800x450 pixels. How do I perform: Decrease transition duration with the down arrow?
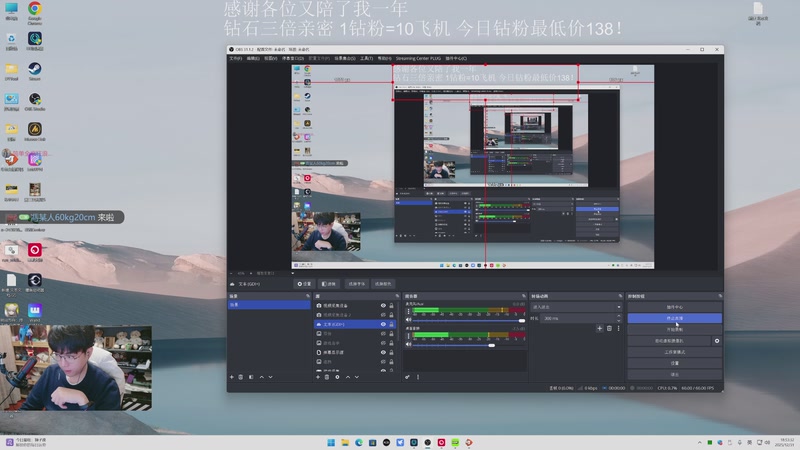[x=619, y=320]
